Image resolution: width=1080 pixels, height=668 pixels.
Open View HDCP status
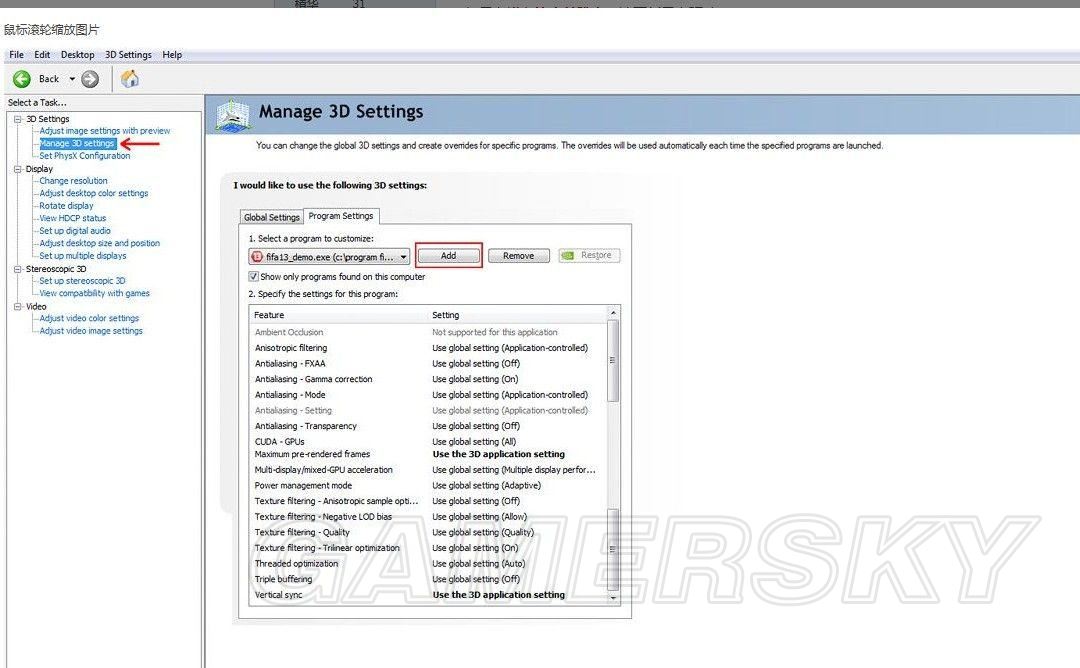click(72, 218)
